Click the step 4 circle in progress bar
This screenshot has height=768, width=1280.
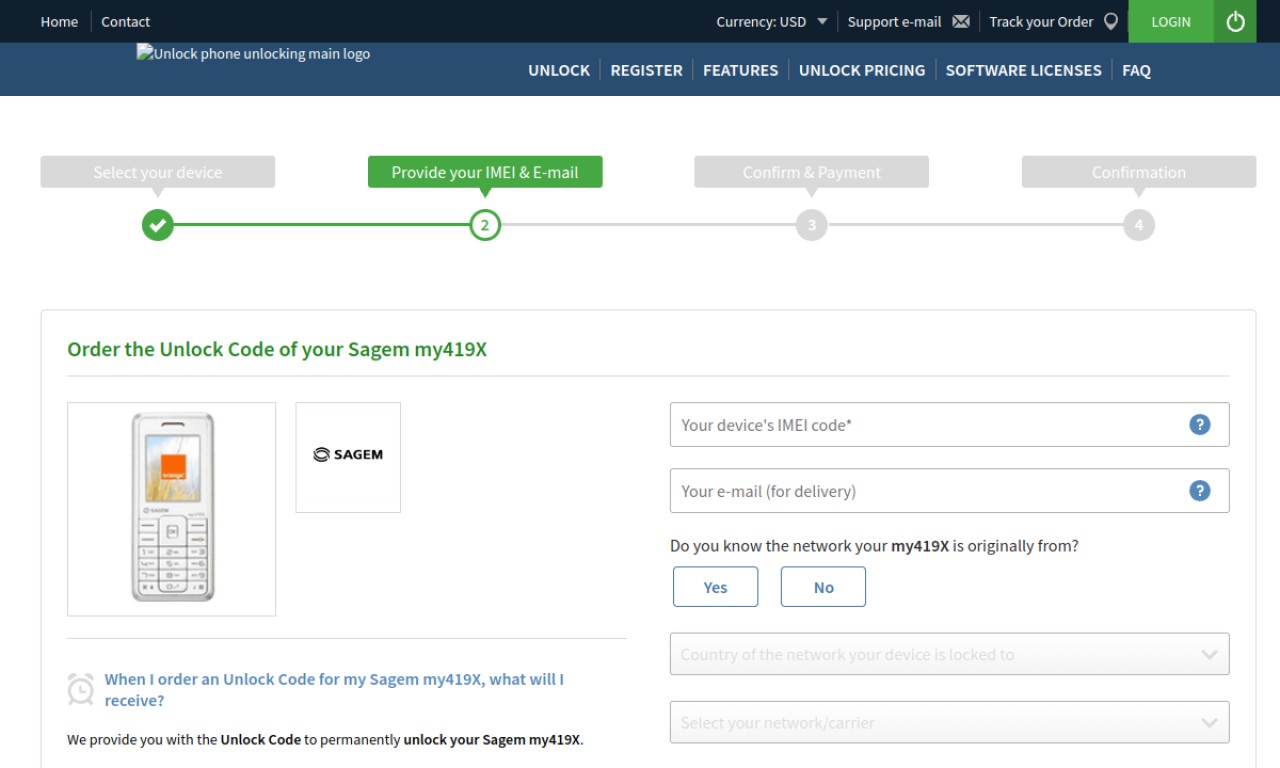click(1139, 225)
